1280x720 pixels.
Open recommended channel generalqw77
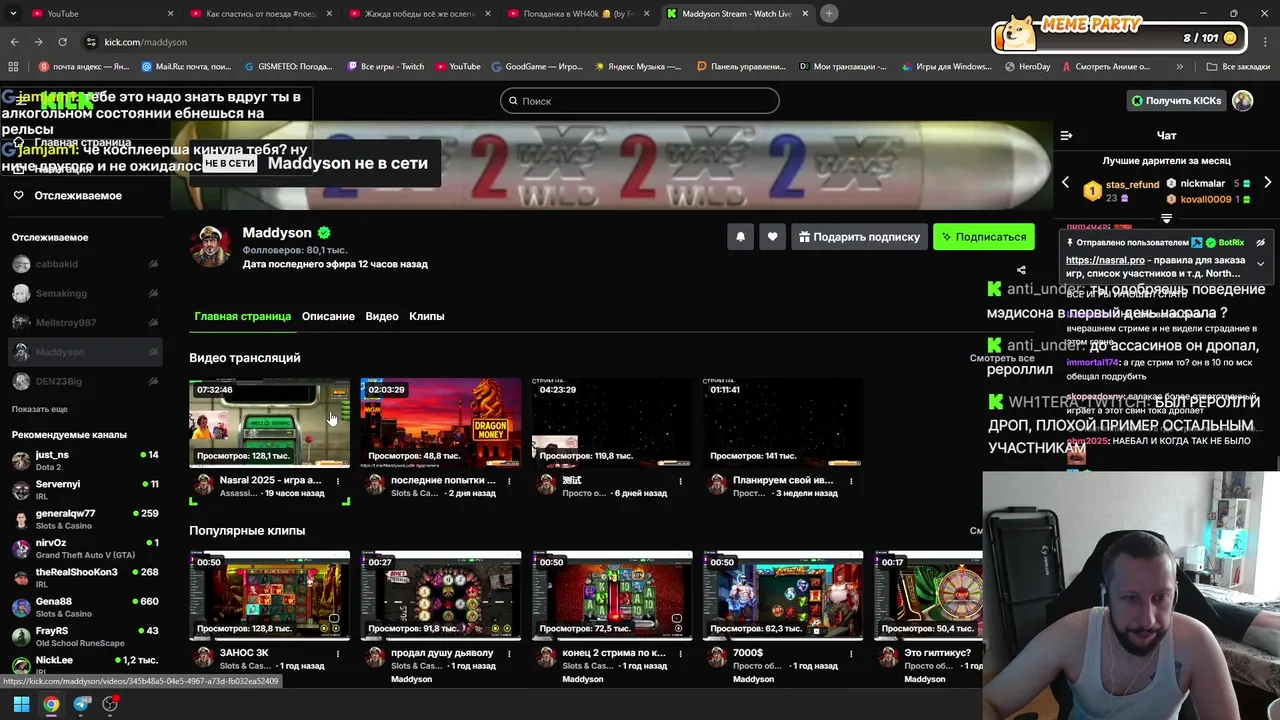click(85, 519)
